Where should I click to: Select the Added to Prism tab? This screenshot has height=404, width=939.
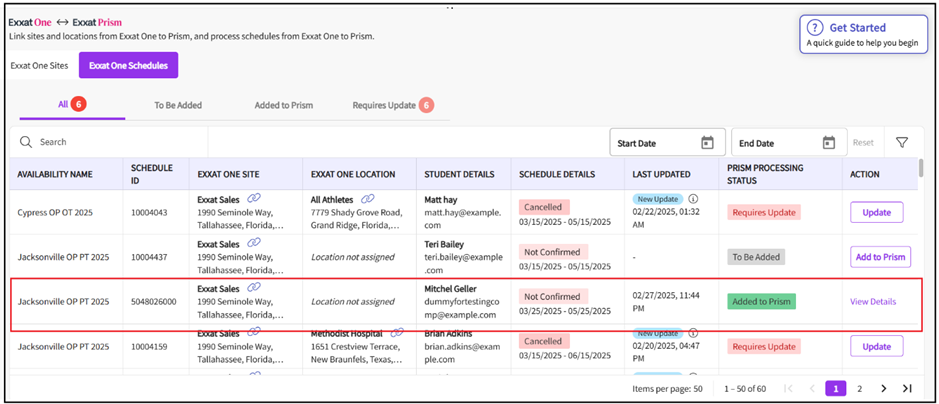pos(284,105)
